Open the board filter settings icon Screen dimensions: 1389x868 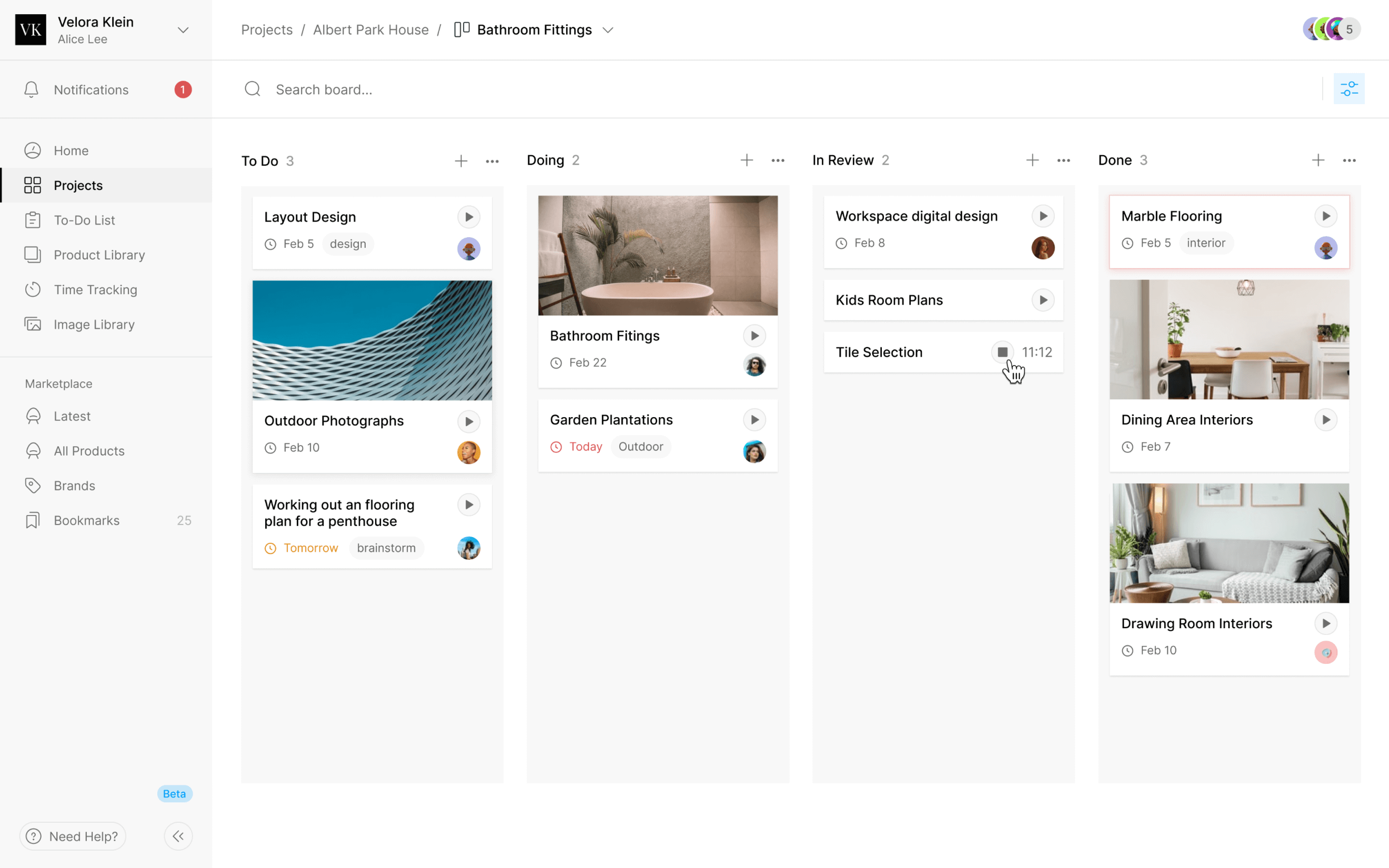[1348, 89]
